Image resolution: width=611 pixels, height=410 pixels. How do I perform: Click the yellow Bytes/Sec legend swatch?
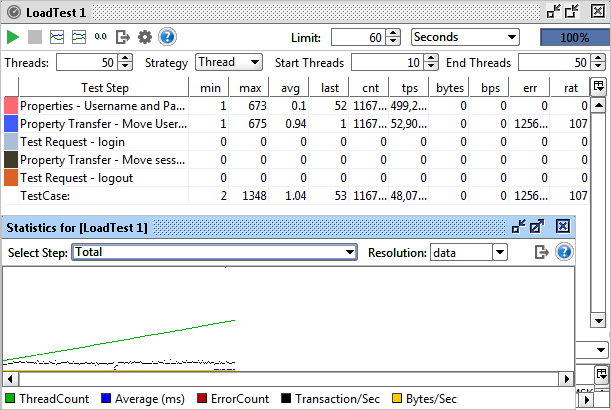pos(397,398)
